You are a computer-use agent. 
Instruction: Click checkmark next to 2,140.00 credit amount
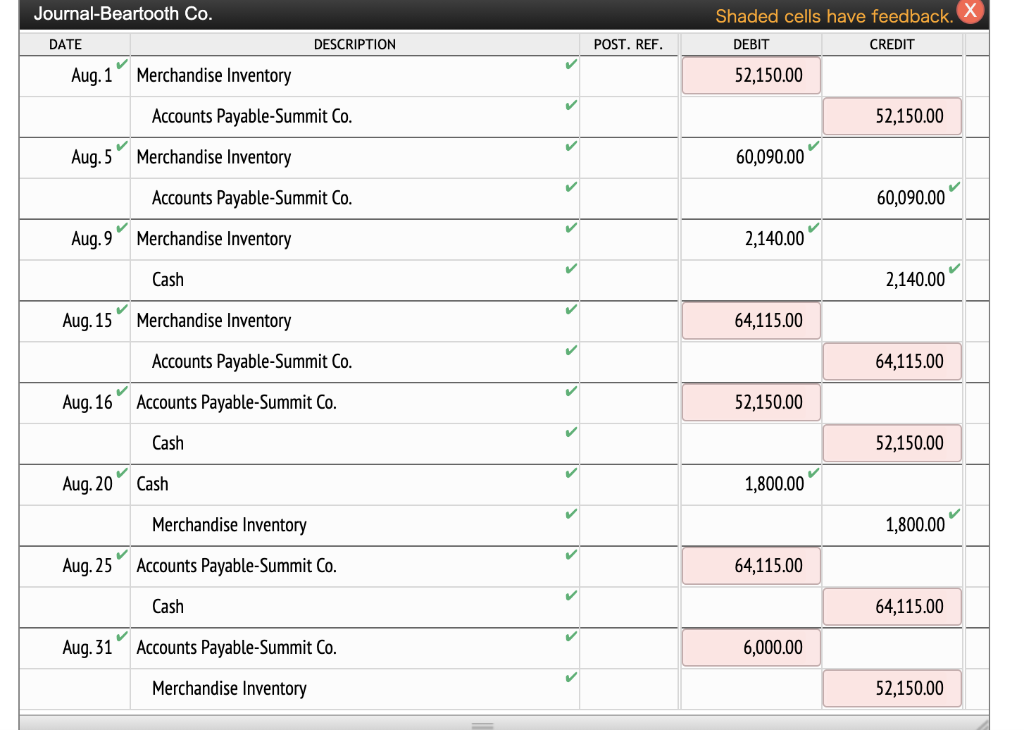954,268
